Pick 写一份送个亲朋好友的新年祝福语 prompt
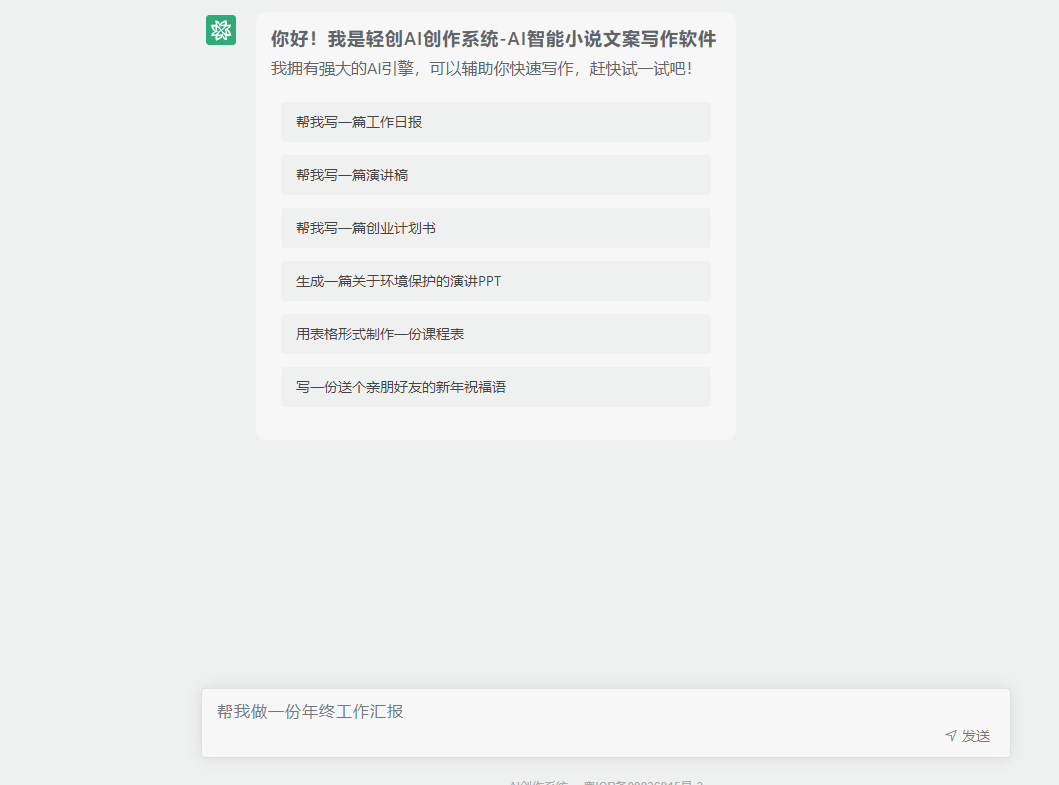Viewport: 1059px width, 785px height. [x=496, y=387]
